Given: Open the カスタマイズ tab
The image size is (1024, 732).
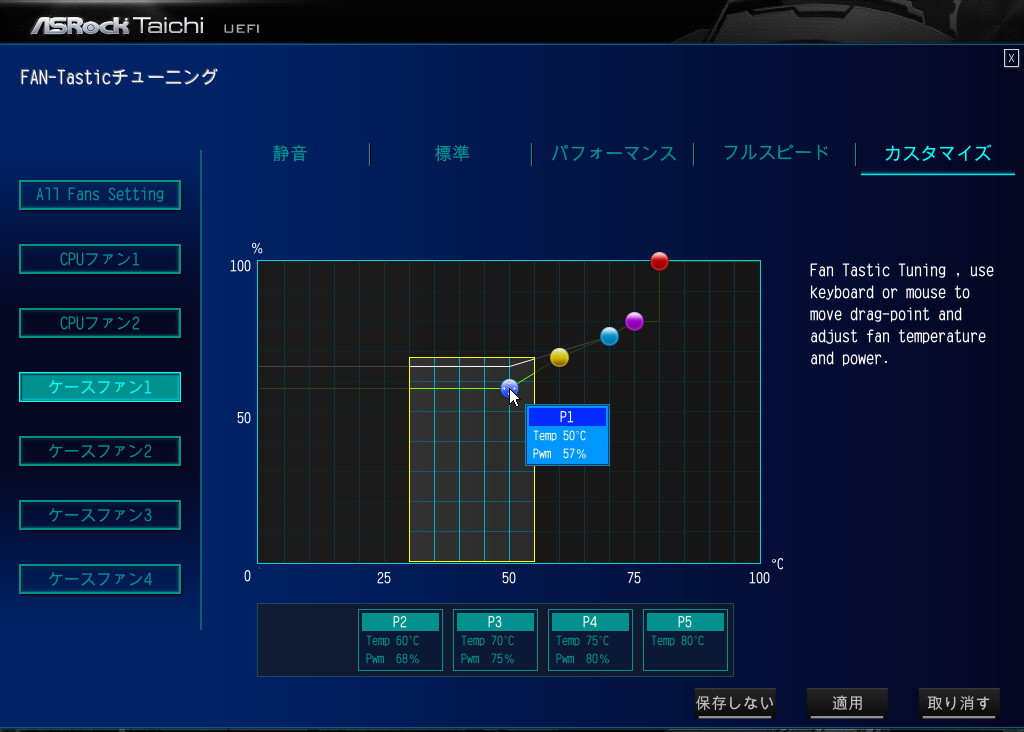Looking at the screenshot, I should tap(938, 153).
